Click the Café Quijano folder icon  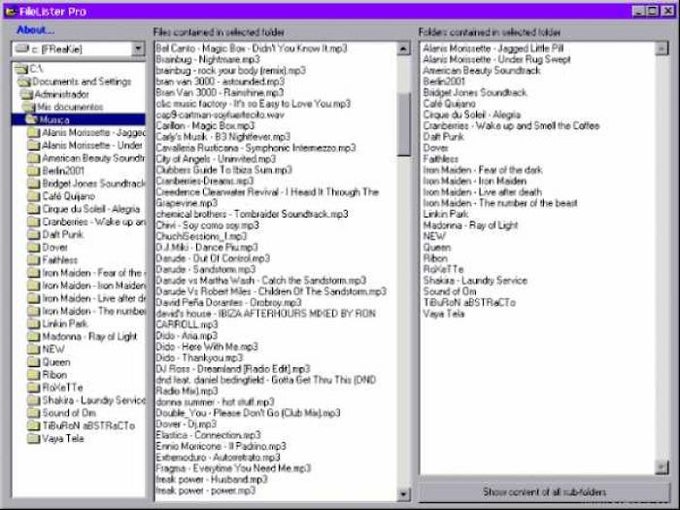pyautogui.click(x=33, y=196)
